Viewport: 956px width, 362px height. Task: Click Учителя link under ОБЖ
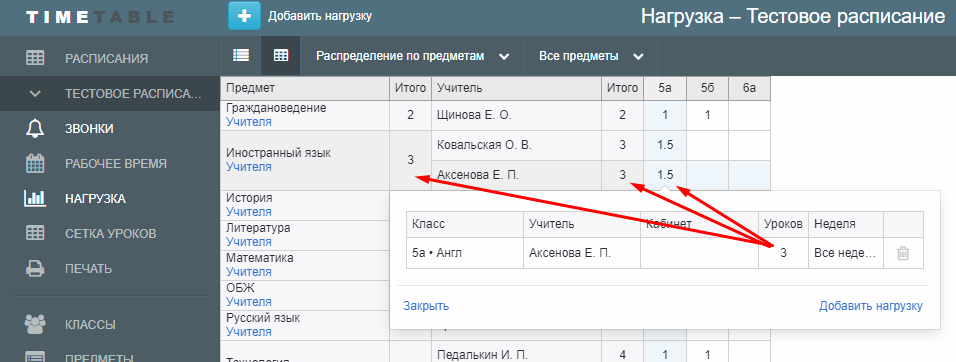pyautogui.click(x=249, y=302)
